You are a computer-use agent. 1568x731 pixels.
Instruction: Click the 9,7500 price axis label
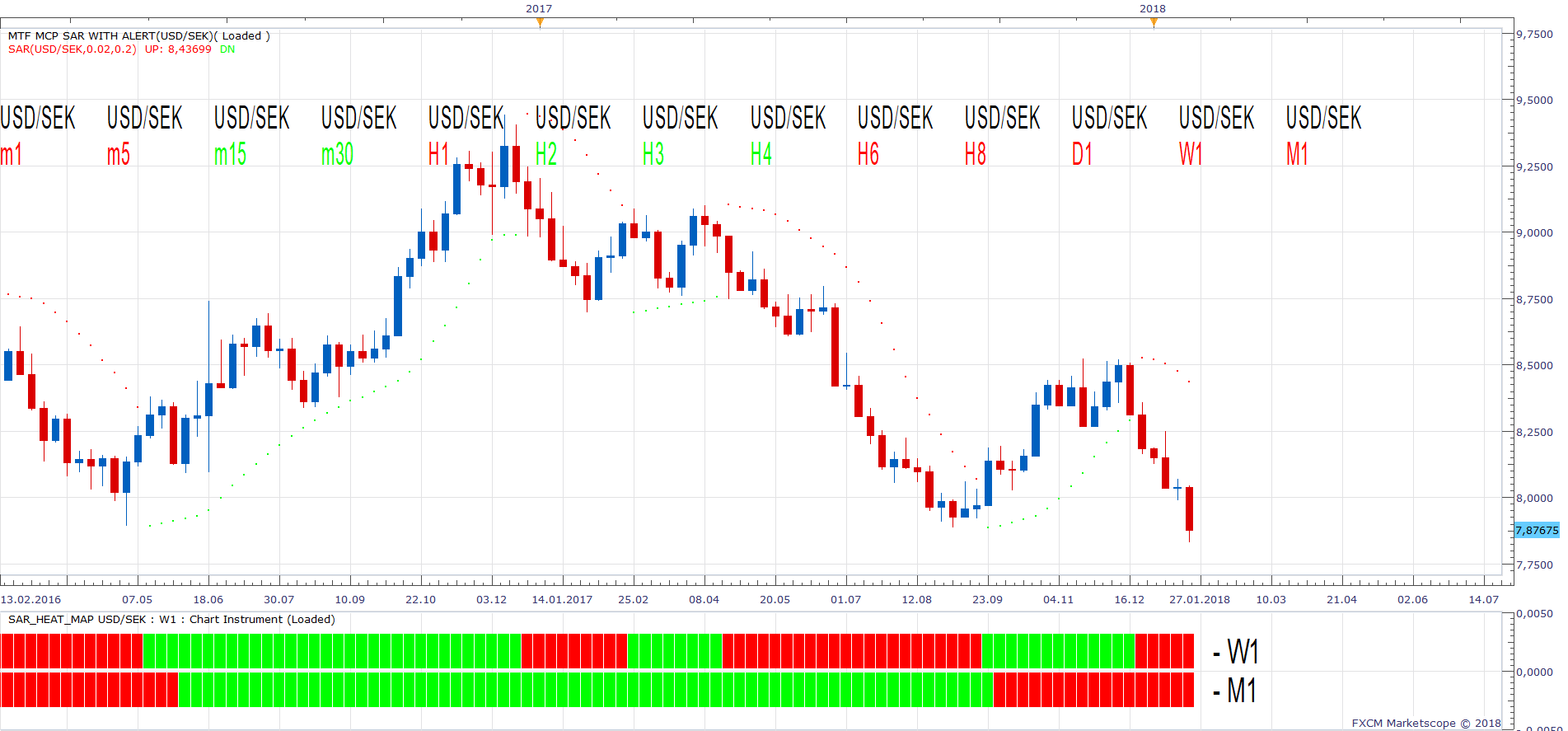click(1535, 34)
